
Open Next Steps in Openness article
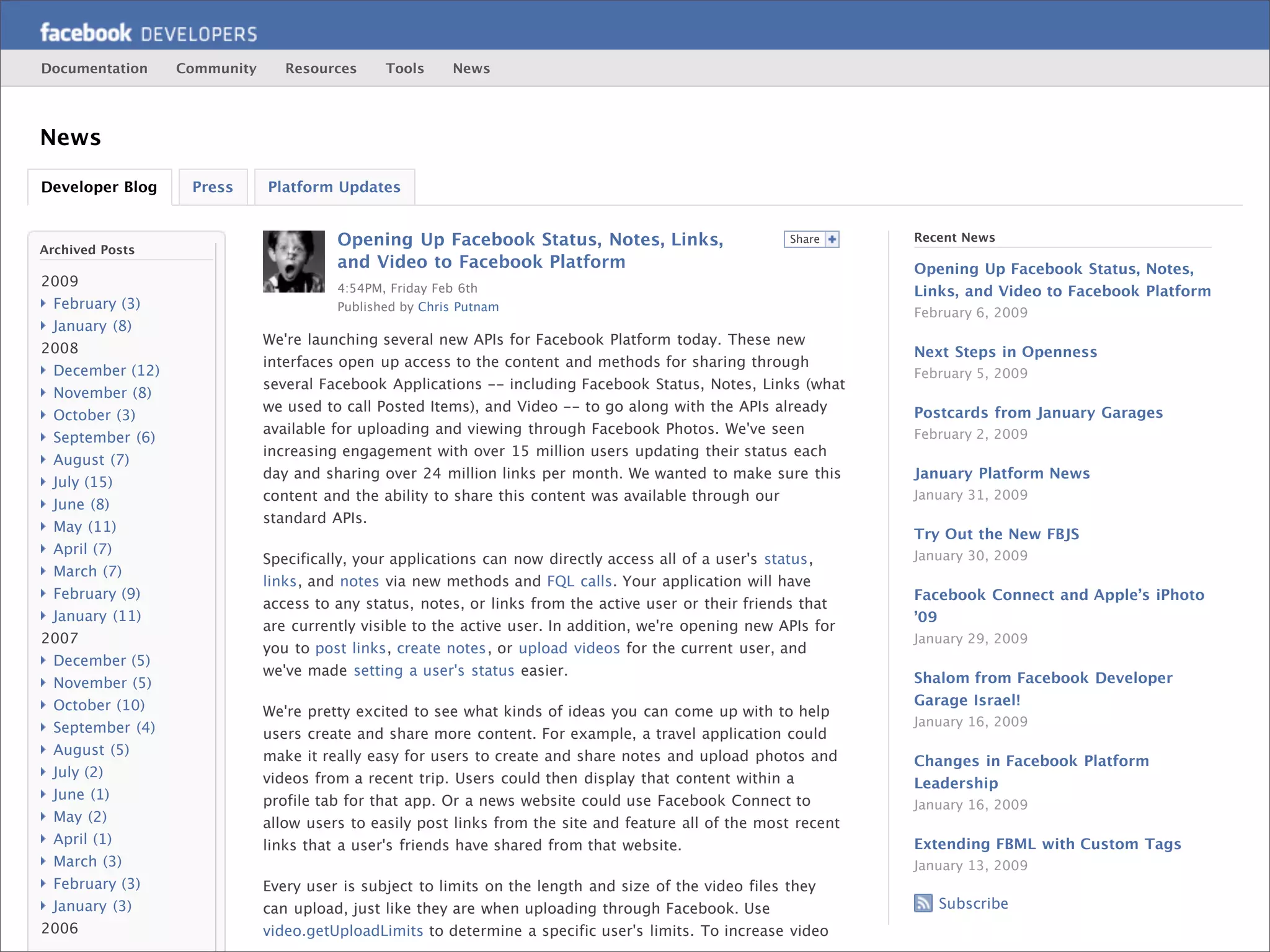1005,351
